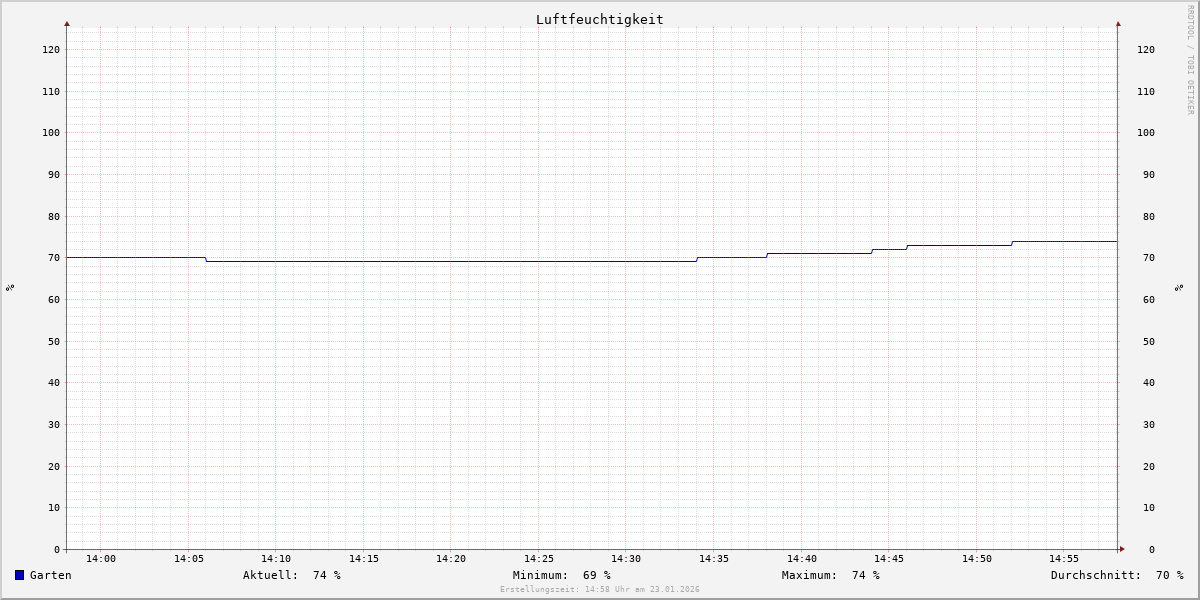
Task: Click the 14:35 time axis label
Action: coord(714,559)
